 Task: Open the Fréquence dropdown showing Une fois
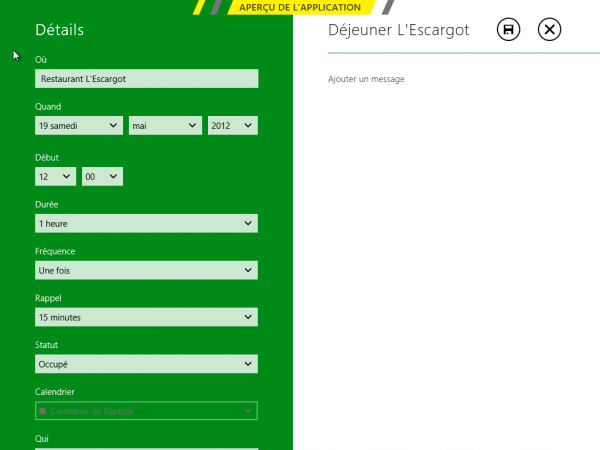(x=146, y=270)
